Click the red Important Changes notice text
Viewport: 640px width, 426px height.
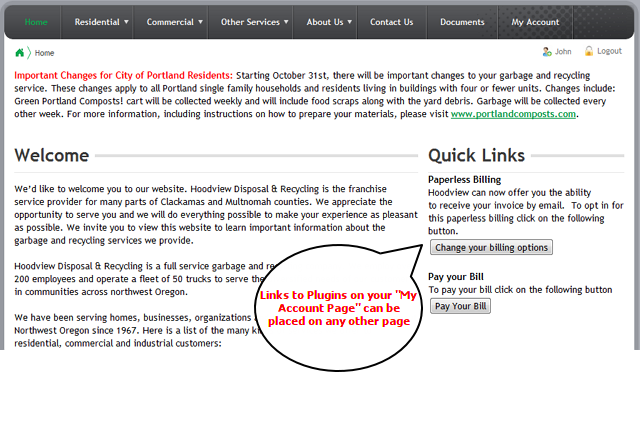[123, 75]
